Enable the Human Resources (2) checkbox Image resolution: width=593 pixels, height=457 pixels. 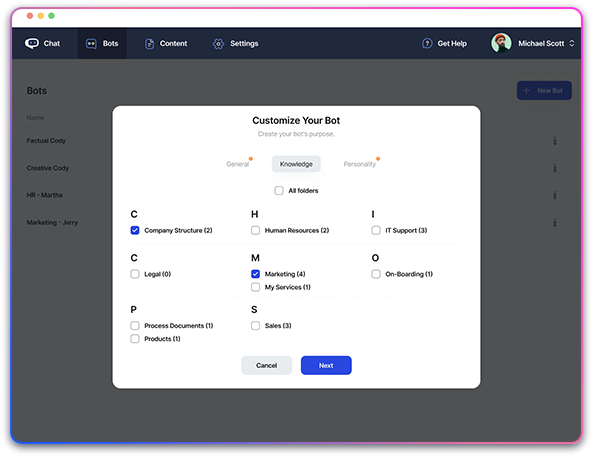click(255, 230)
